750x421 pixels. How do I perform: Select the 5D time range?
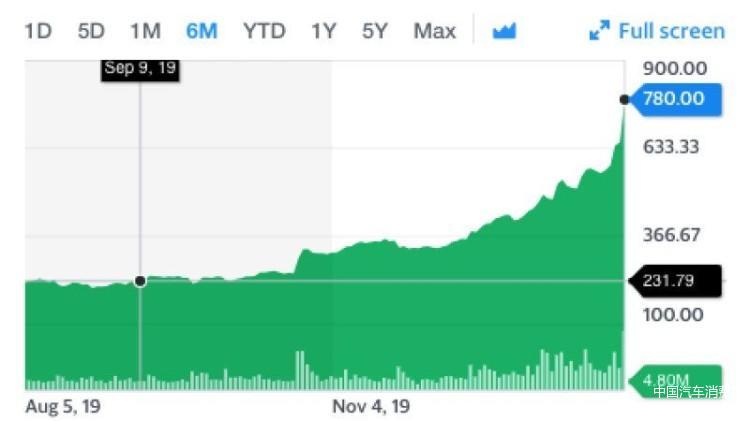(x=91, y=32)
